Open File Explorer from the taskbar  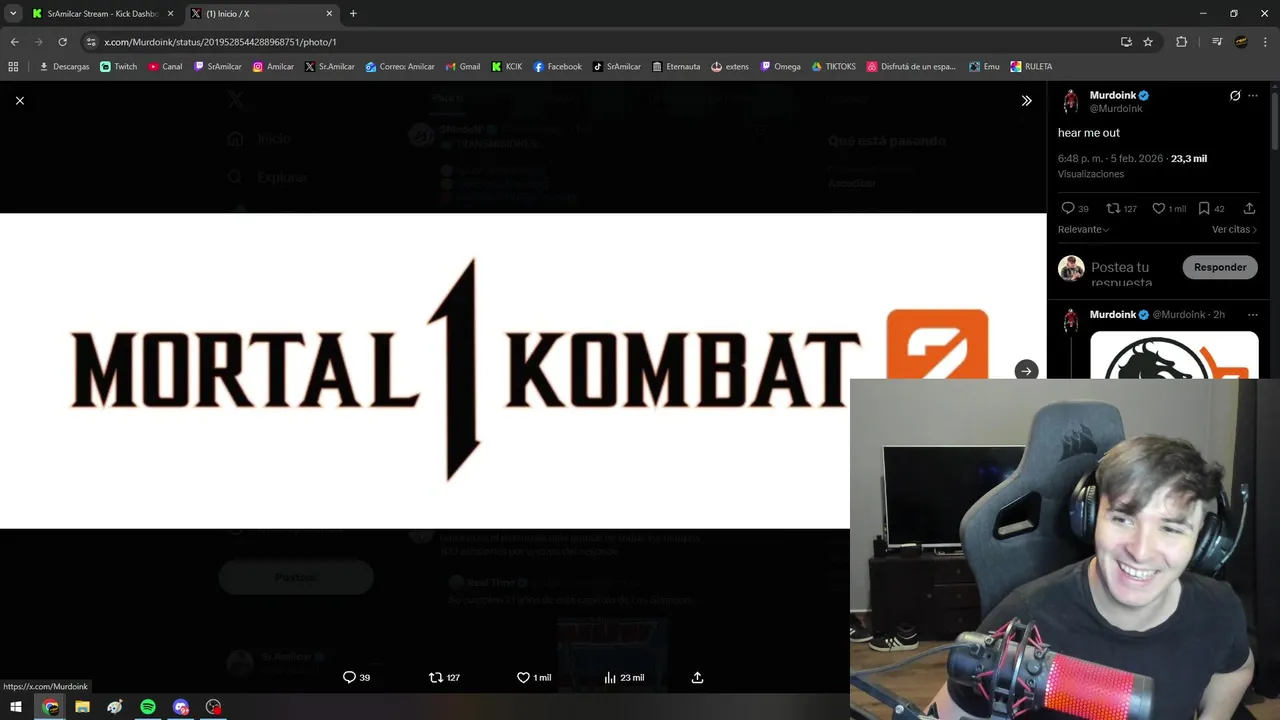82,707
